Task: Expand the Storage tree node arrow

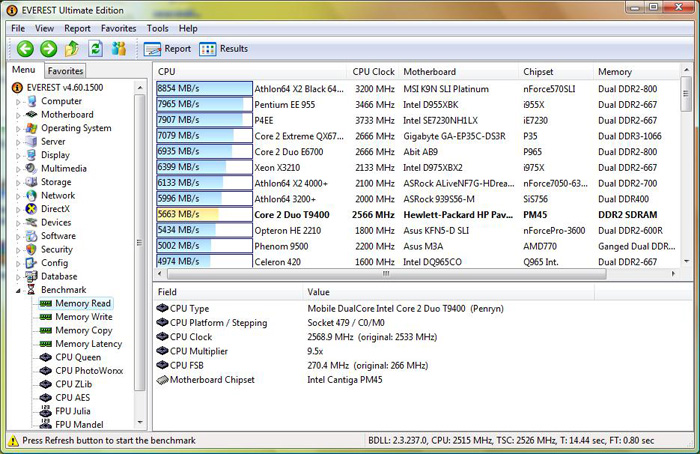Action: tap(18, 182)
